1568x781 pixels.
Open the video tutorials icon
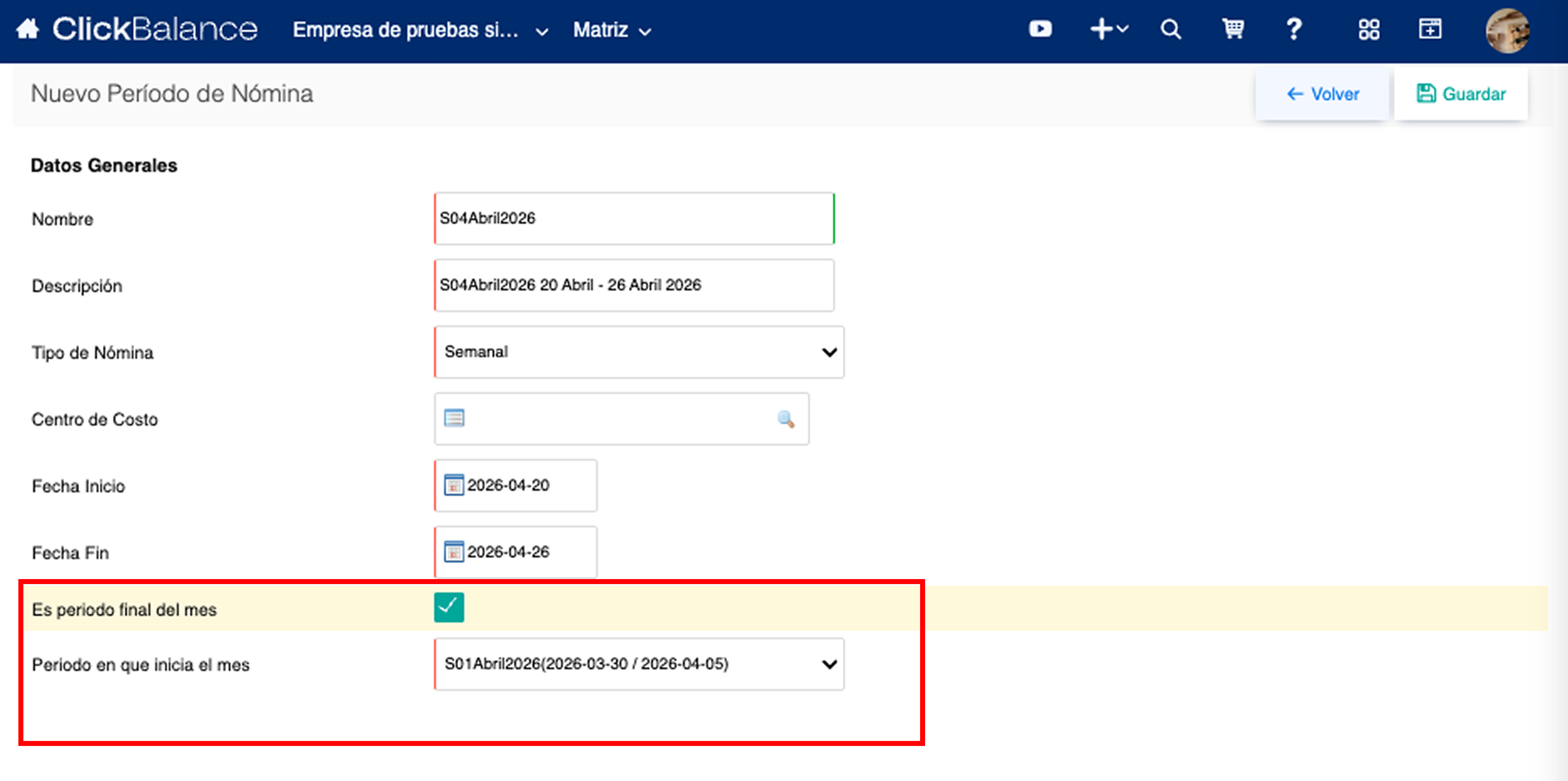[1040, 29]
